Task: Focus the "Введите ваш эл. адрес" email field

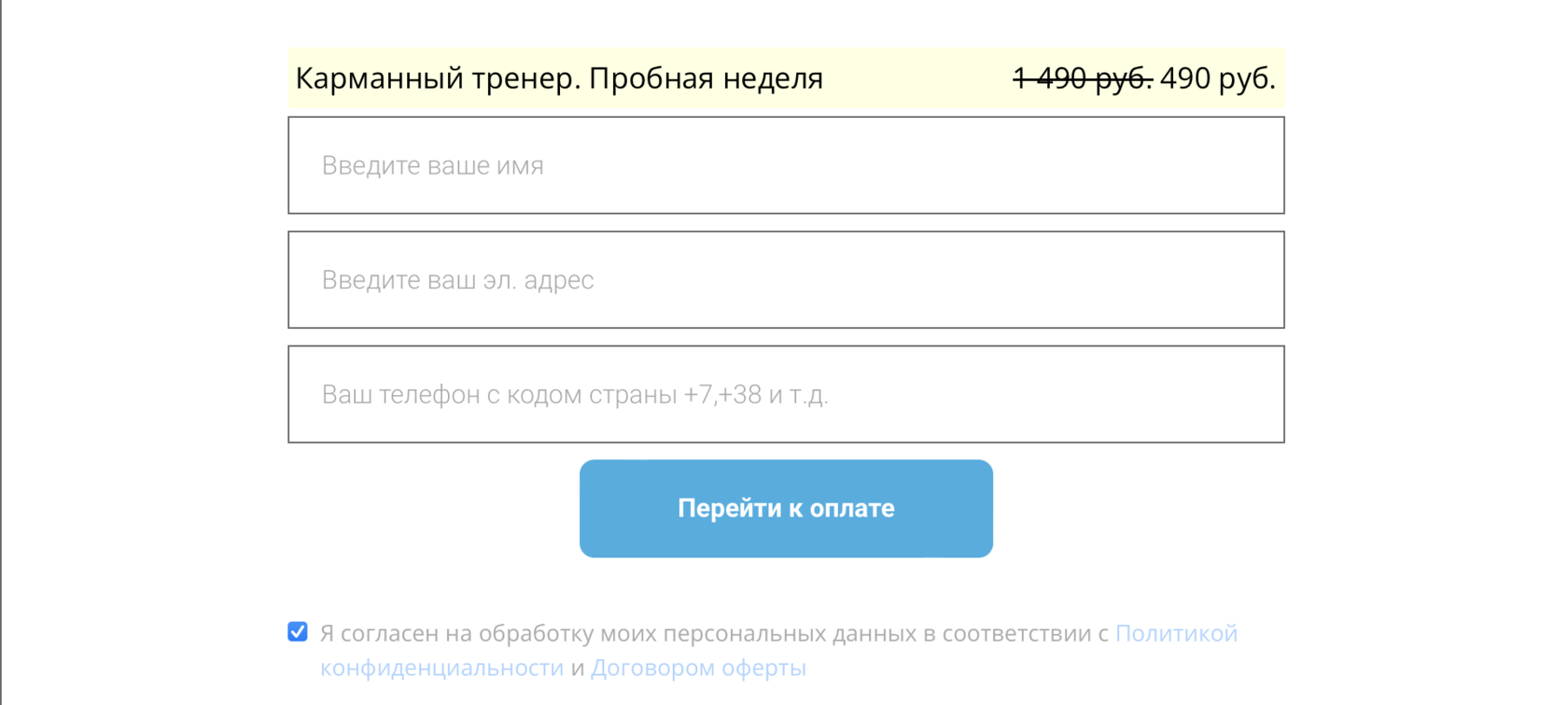Action: pos(786,280)
